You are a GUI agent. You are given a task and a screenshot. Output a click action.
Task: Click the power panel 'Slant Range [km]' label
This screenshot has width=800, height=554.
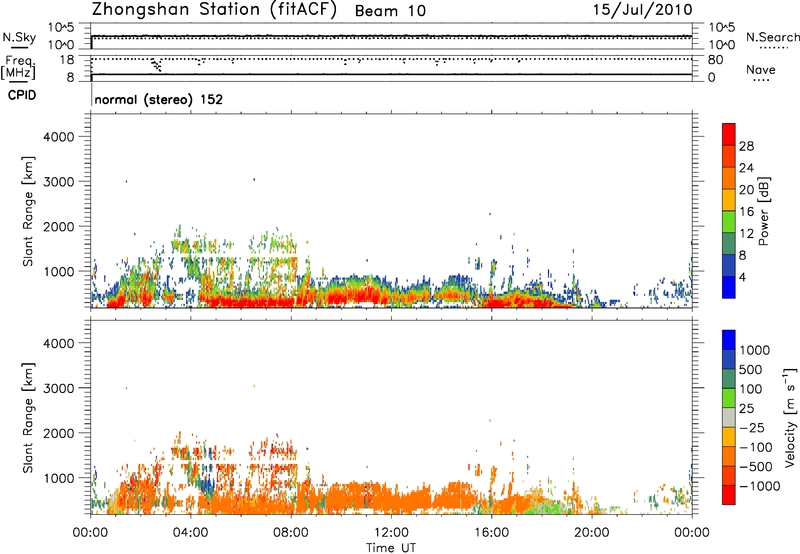28,211
